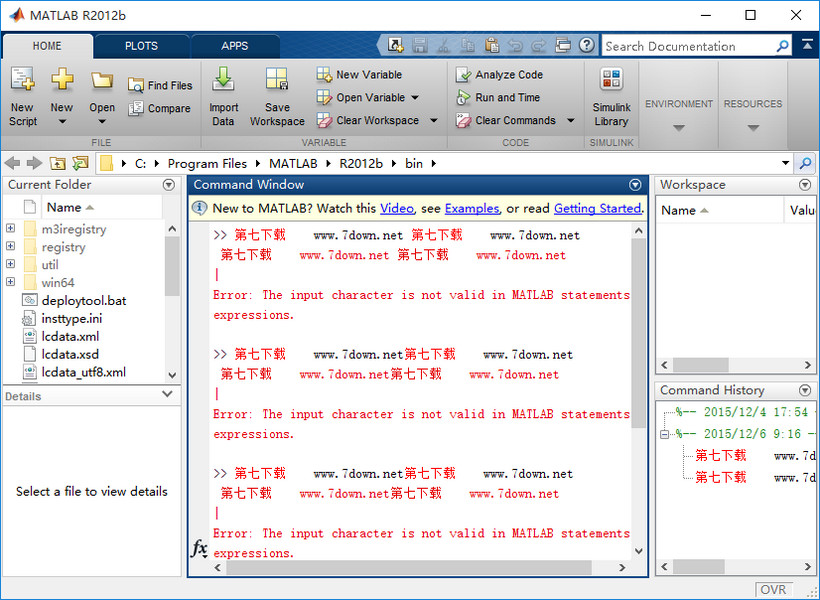Open Command History panel actions menu

click(x=805, y=390)
